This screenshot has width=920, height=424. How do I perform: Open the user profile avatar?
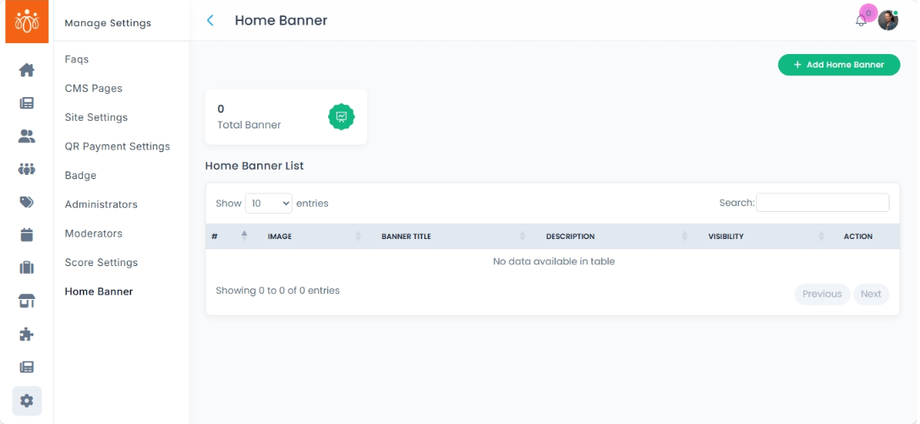coord(888,21)
